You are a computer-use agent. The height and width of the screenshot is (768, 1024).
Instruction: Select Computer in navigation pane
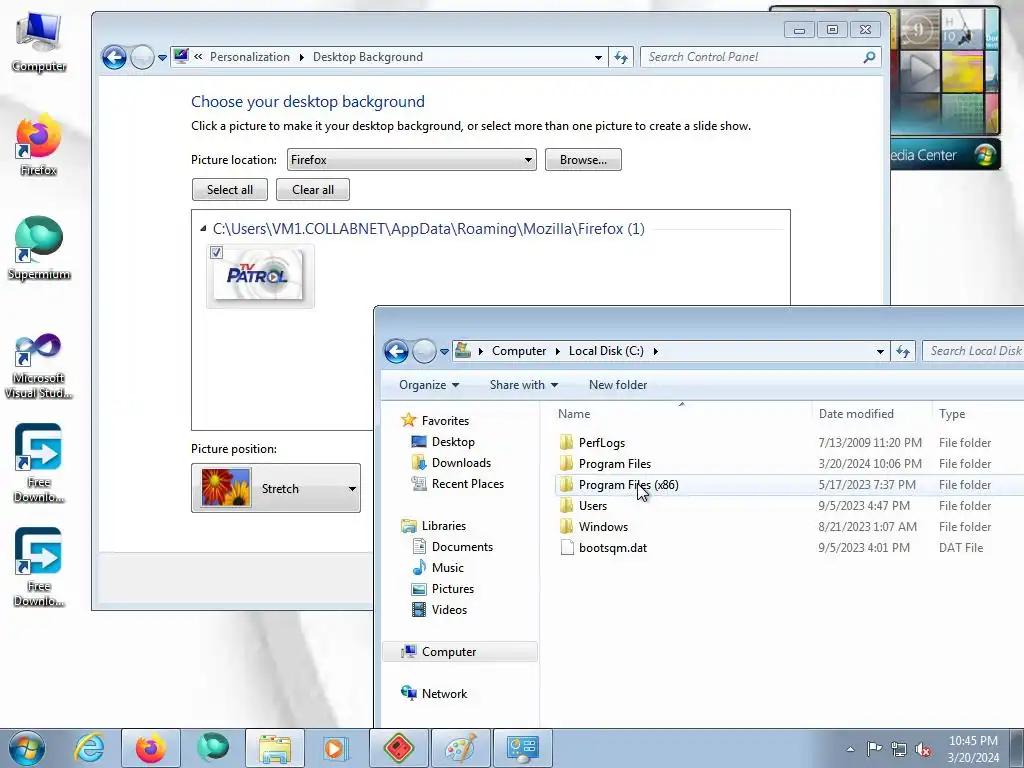[460, 652]
